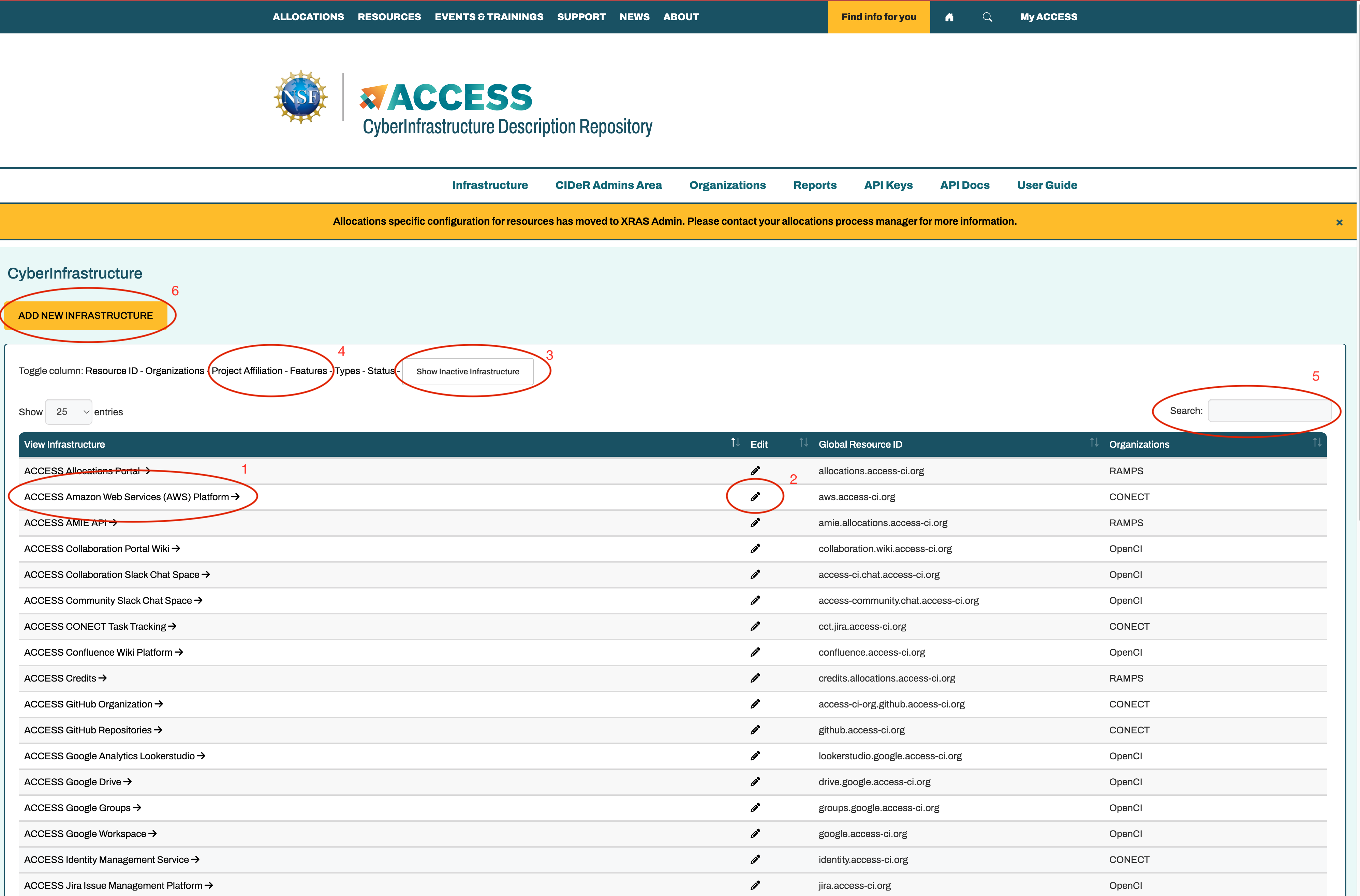
Task: Select identity.access-ci.org cell
Action: click(863, 860)
